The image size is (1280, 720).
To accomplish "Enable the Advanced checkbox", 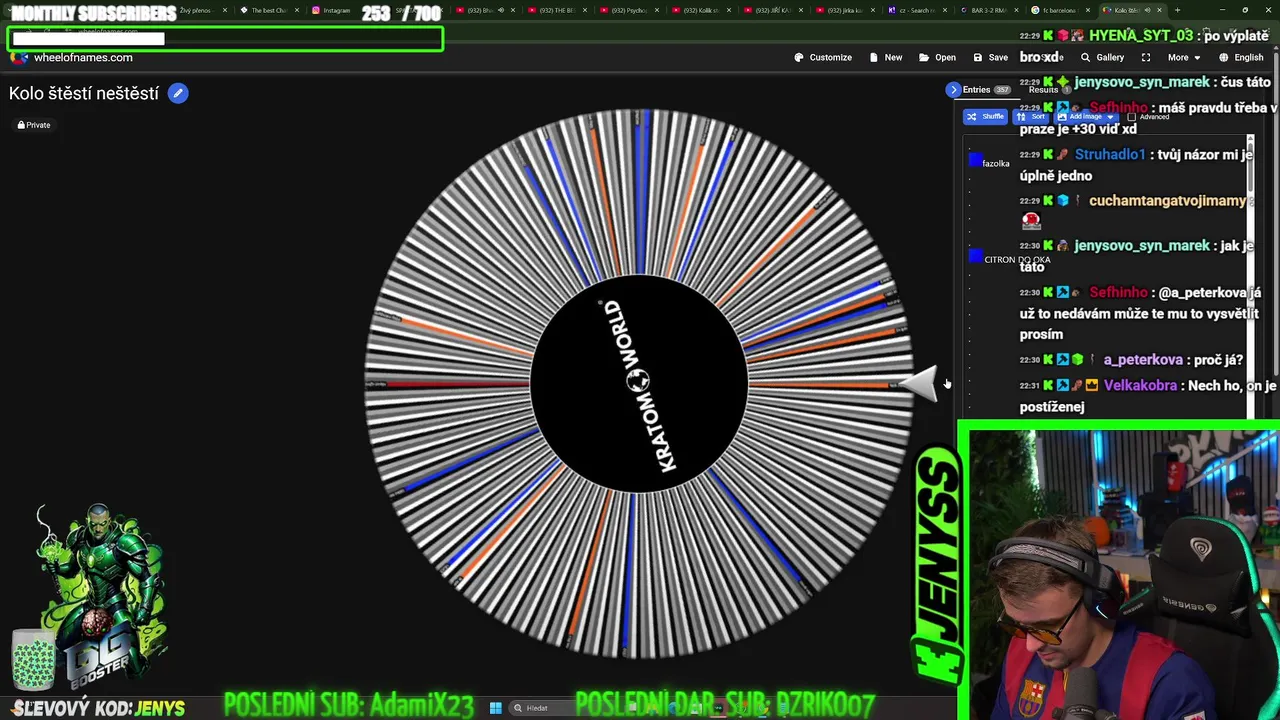I will [1132, 117].
